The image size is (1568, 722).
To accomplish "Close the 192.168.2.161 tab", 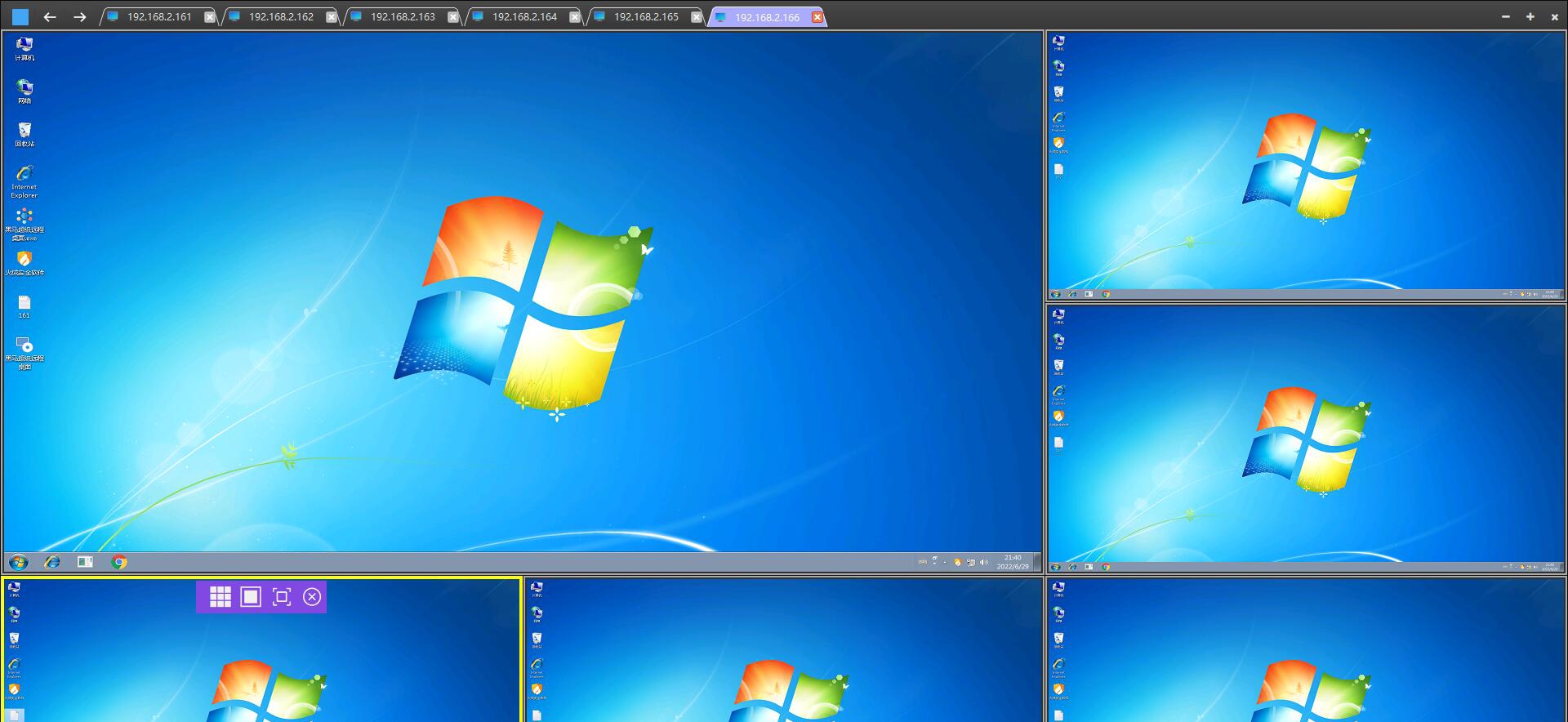I will [210, 17].
